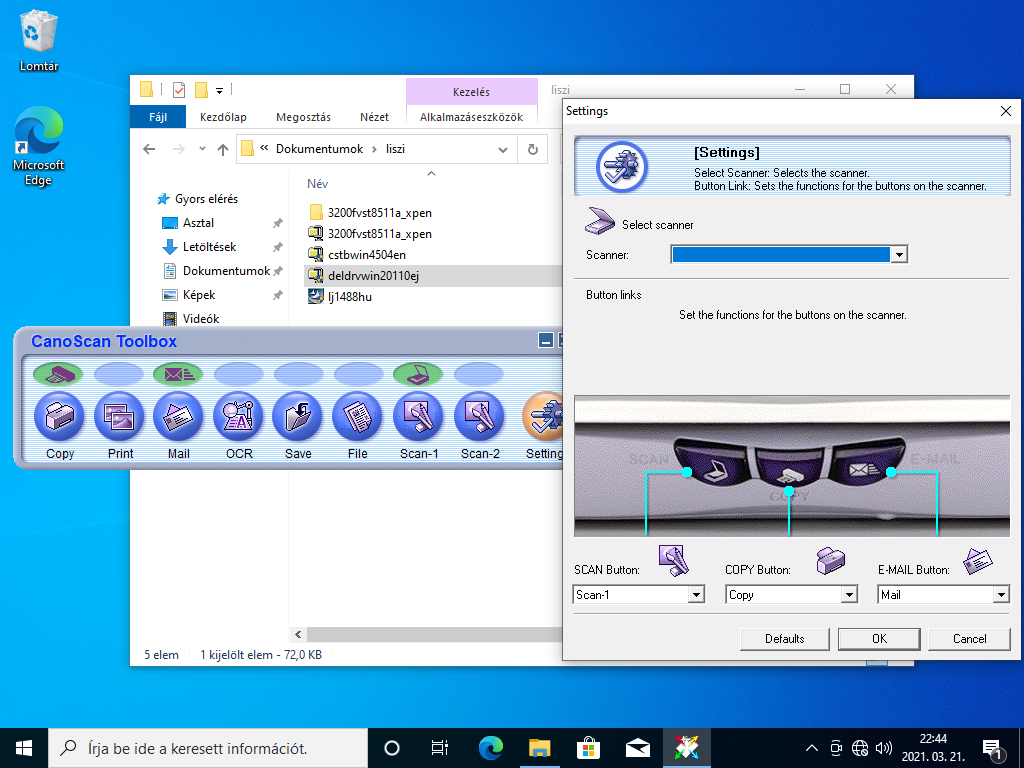This screenshot has width=1024, height=768.
Task: Click the COPY Button assigned function icon
Action: (830, 560)
